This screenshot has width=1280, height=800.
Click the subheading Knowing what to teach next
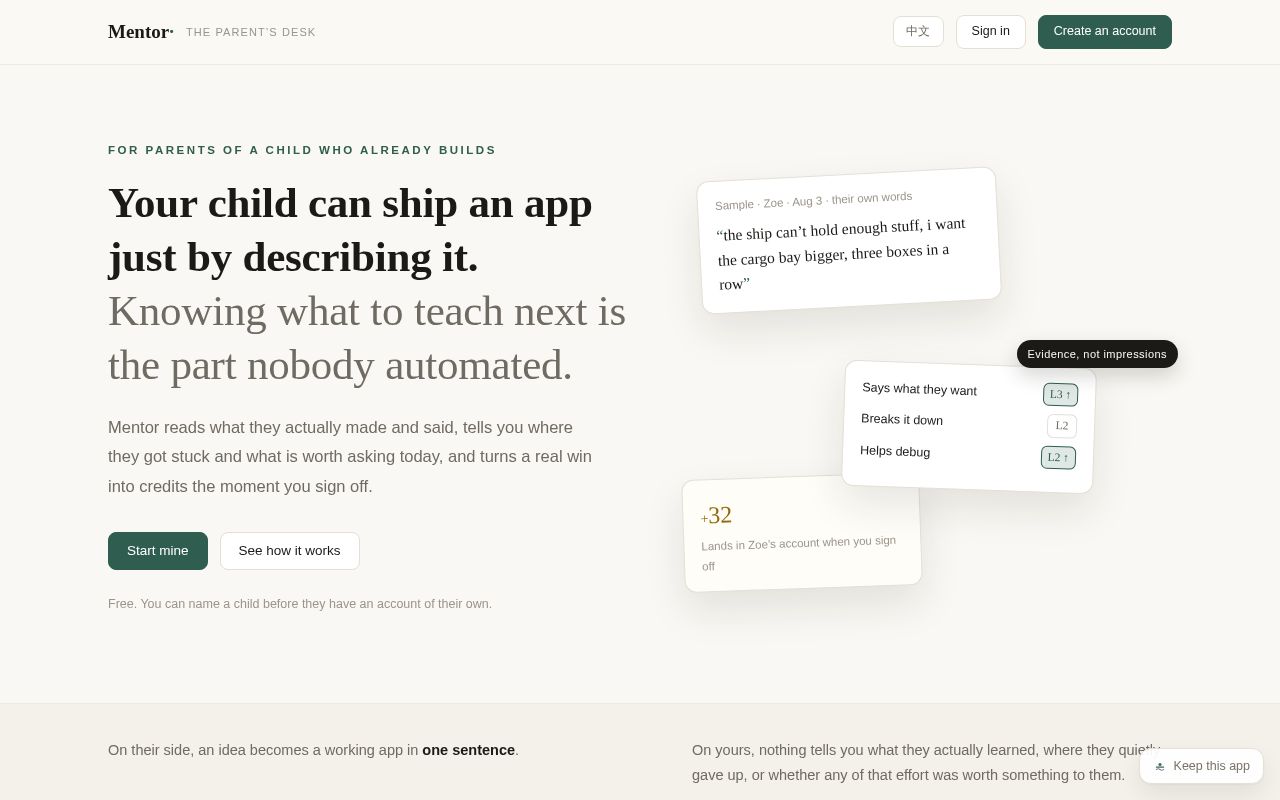click(x=367, y=338)
